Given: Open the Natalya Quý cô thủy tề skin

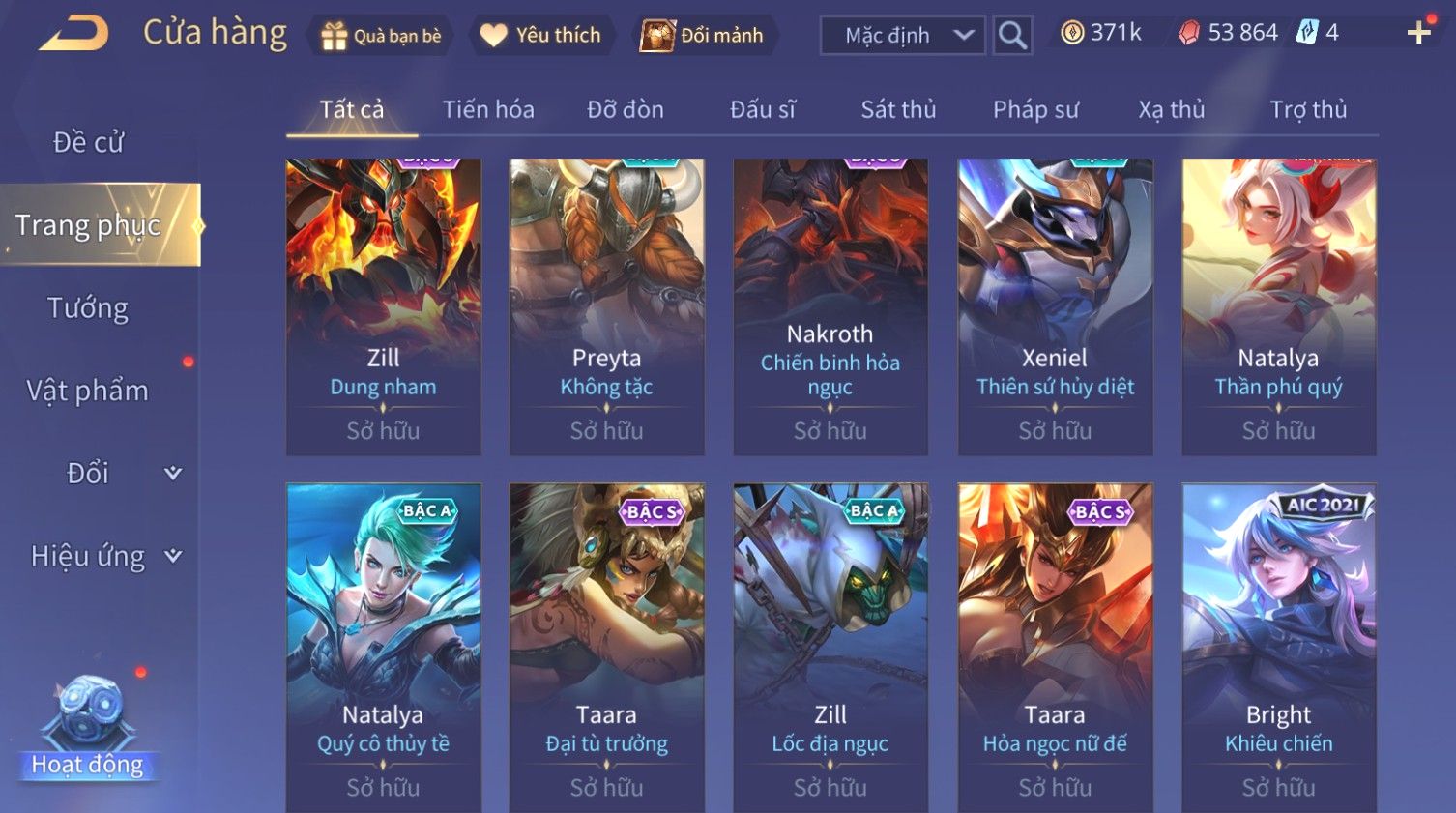Looking at the screenshot, I should 383,646.
